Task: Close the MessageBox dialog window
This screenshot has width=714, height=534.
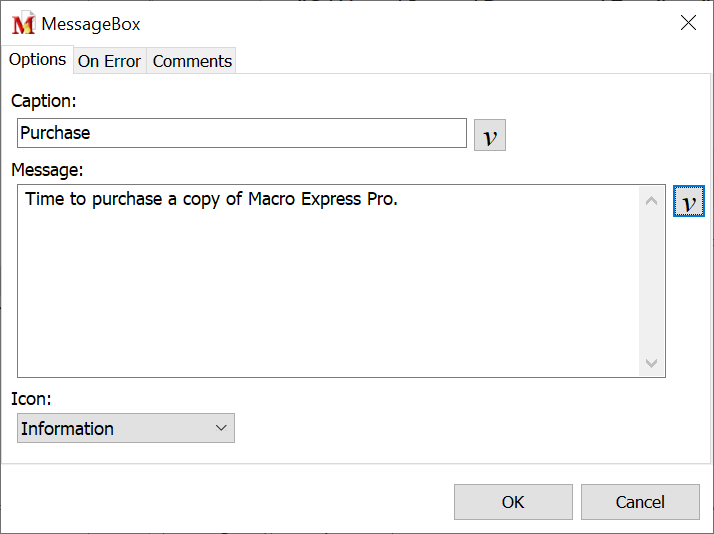Action: (x=688, y=23)
